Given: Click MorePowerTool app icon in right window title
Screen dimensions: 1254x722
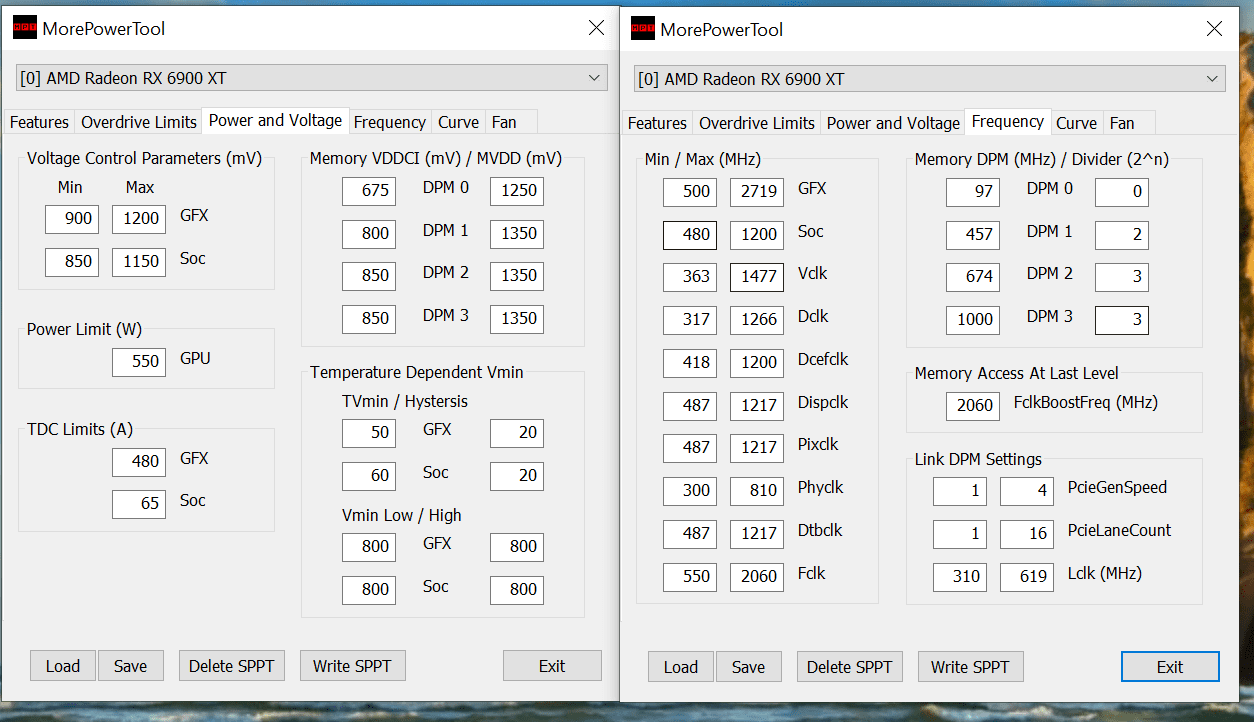Looking at the screenshot, I should click(x=643, y=29).
